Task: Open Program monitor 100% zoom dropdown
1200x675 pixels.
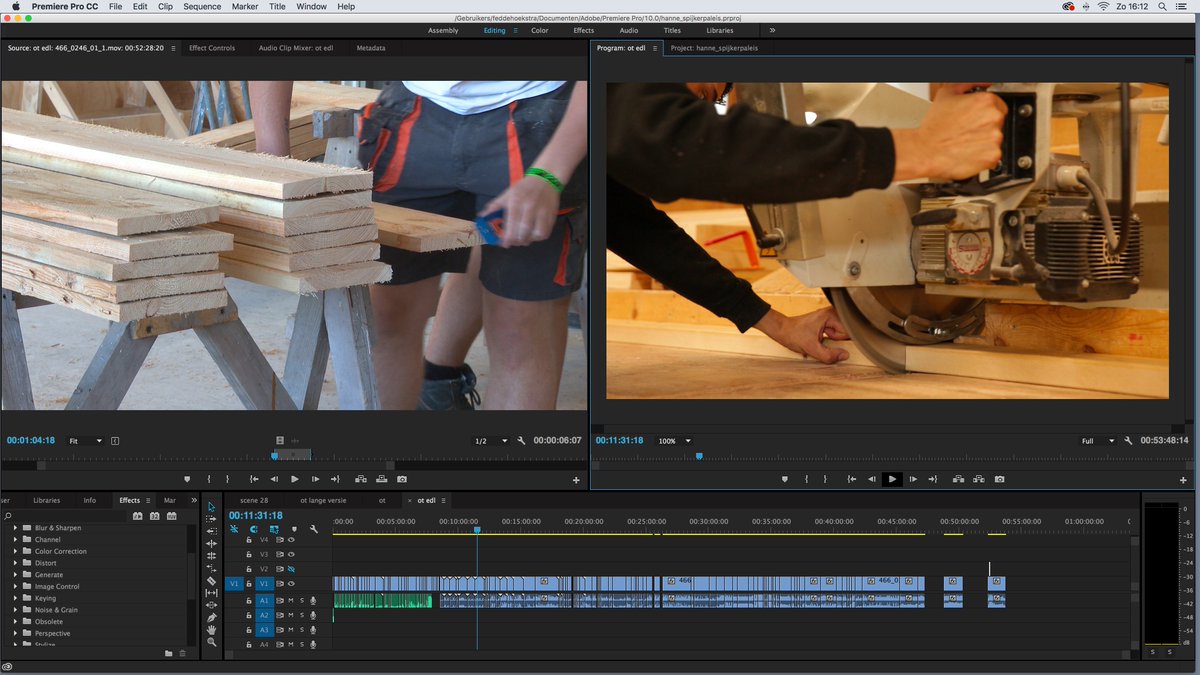Action: pos(673,441)
